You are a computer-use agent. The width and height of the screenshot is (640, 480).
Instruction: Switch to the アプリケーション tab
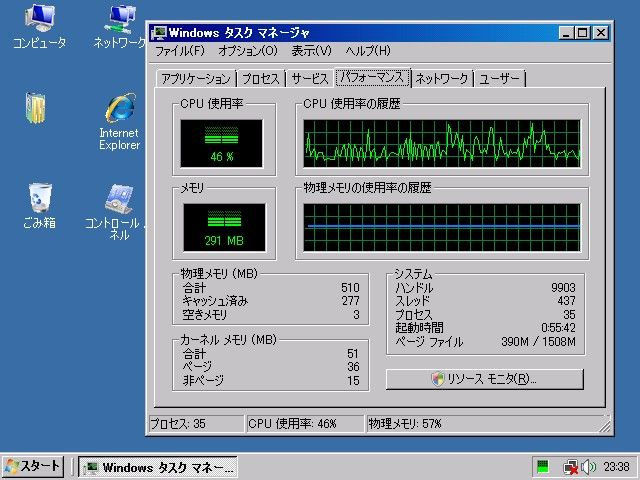pyautogui.click(x=196, y=79)
